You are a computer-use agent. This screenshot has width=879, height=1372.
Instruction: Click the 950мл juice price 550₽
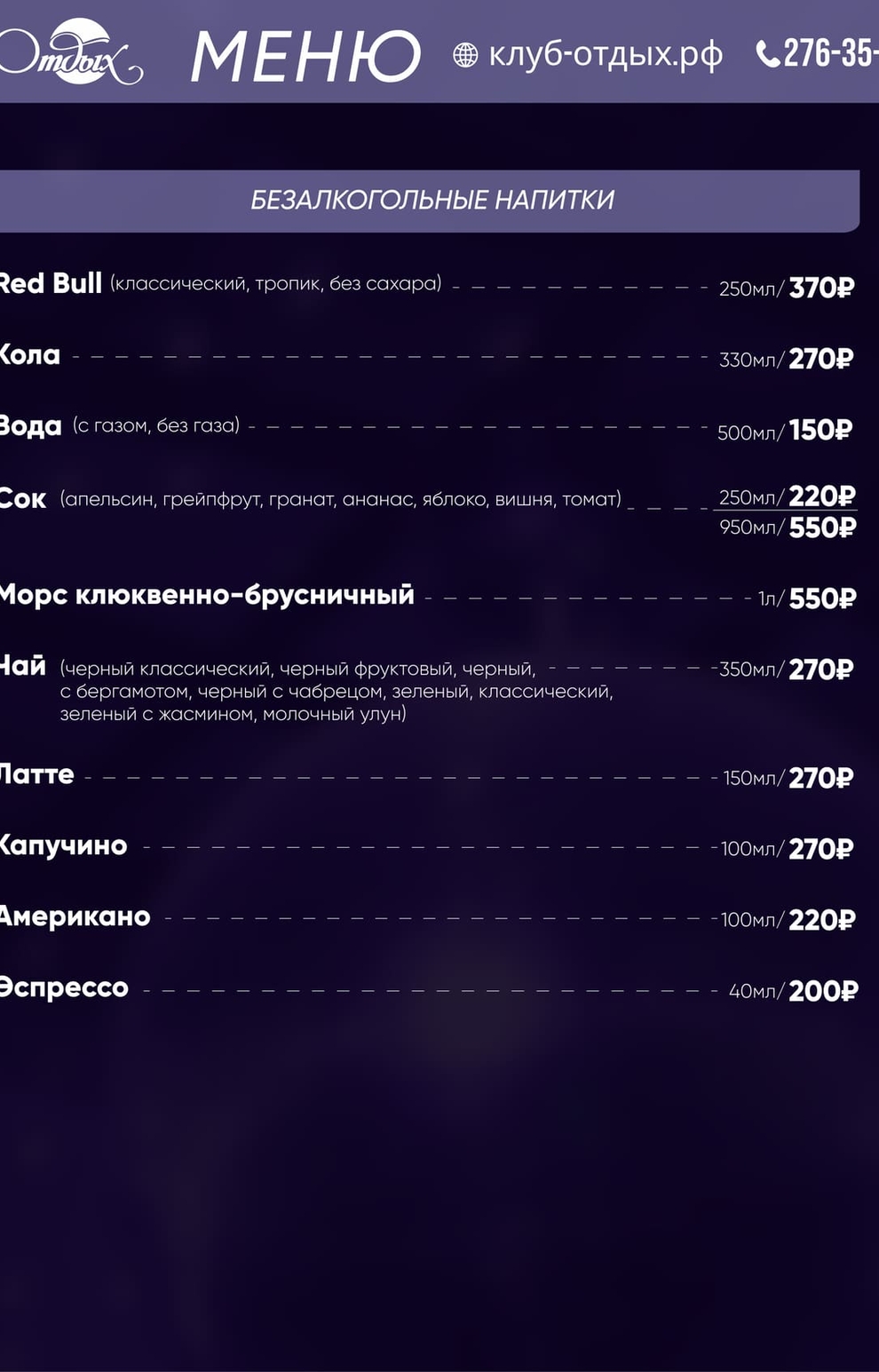tap(822, 527)
